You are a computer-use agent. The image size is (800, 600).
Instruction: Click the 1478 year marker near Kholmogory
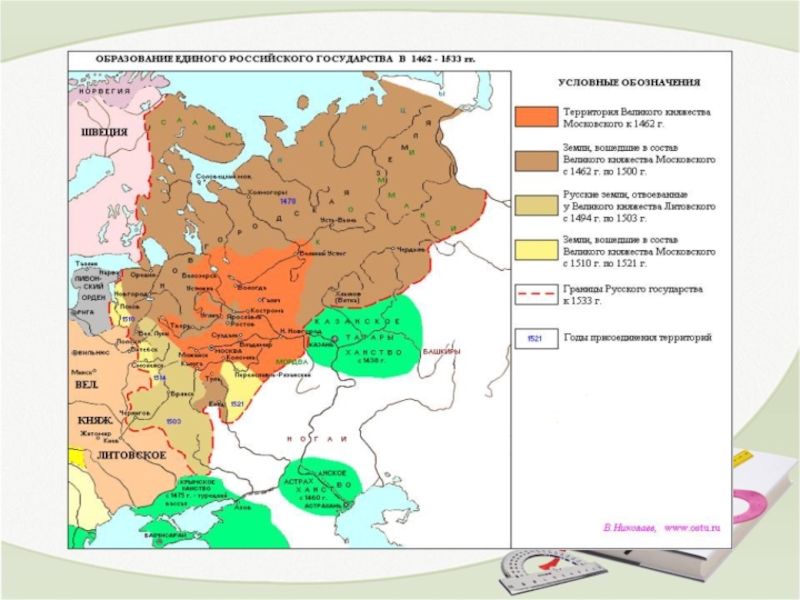pos(288,201)
